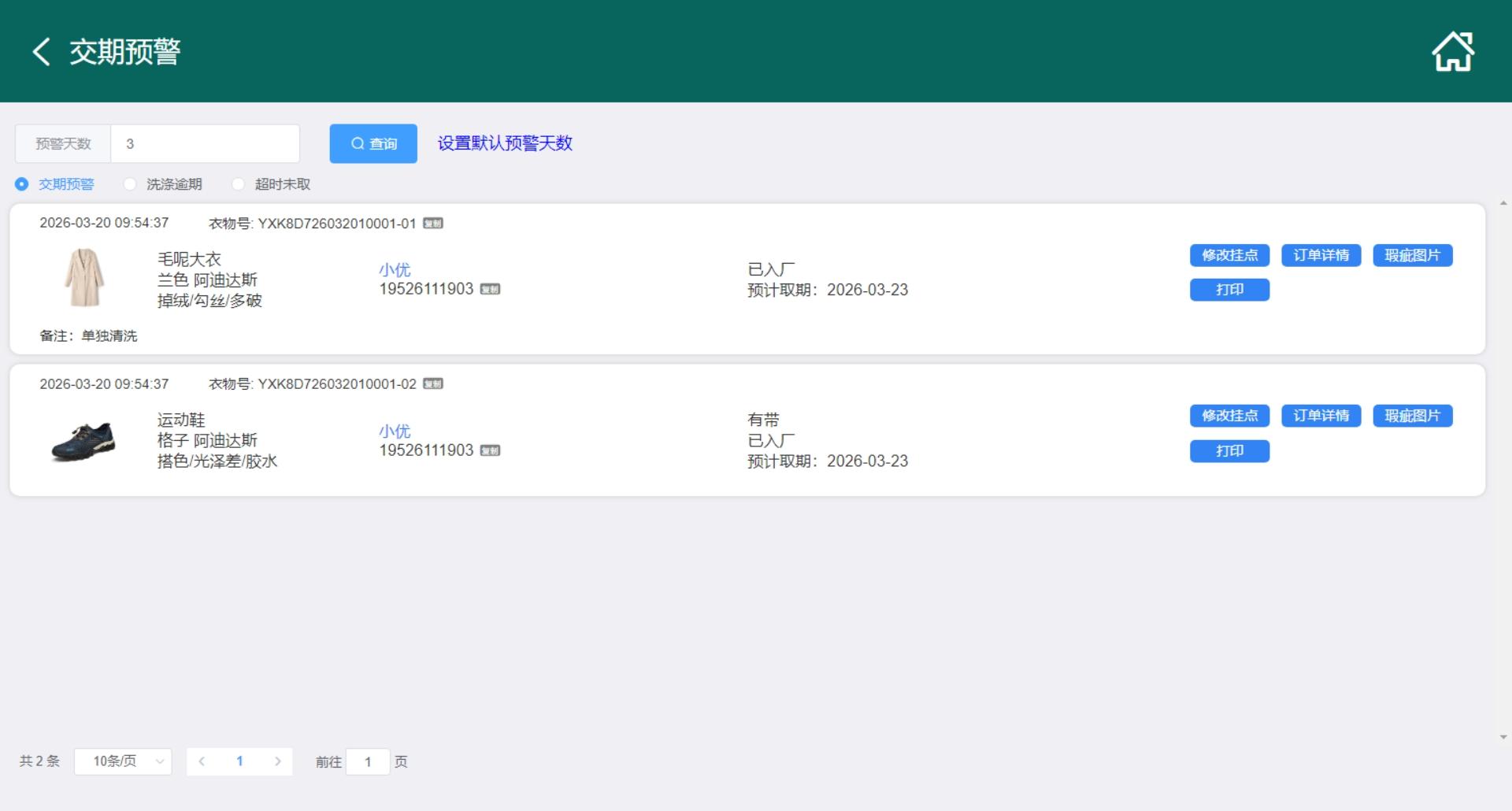Open 订单详情 for the sneakers
Viewport: 1512px width, 811px height.
click(x=1321, y=416)
